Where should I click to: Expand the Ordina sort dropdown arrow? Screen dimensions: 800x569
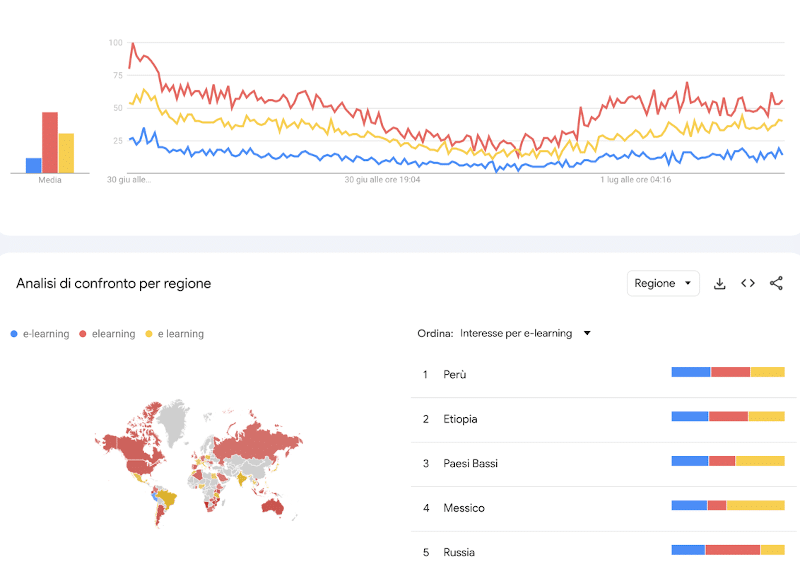[587, 333]
